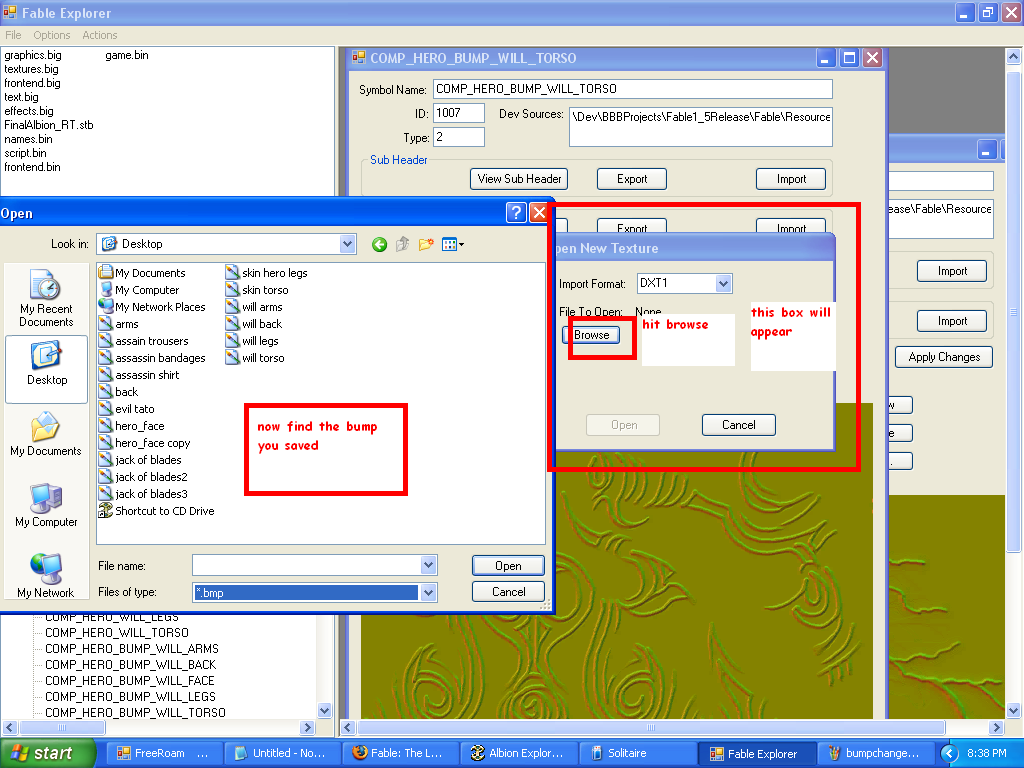1024x768 pixels.
Task: Expand the Files of type dropdown
Action: (x=428, y=593)
